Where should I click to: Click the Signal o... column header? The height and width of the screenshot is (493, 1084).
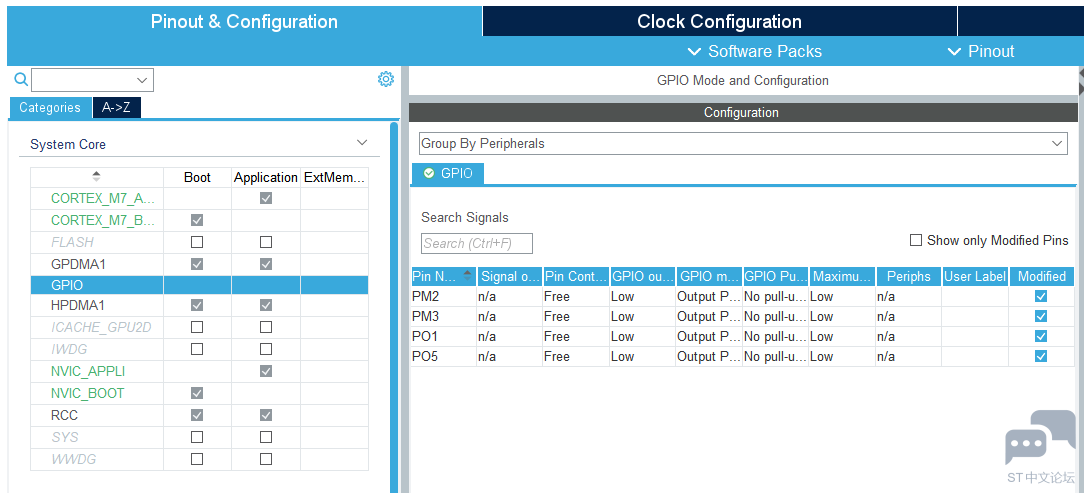pos(510,277)
